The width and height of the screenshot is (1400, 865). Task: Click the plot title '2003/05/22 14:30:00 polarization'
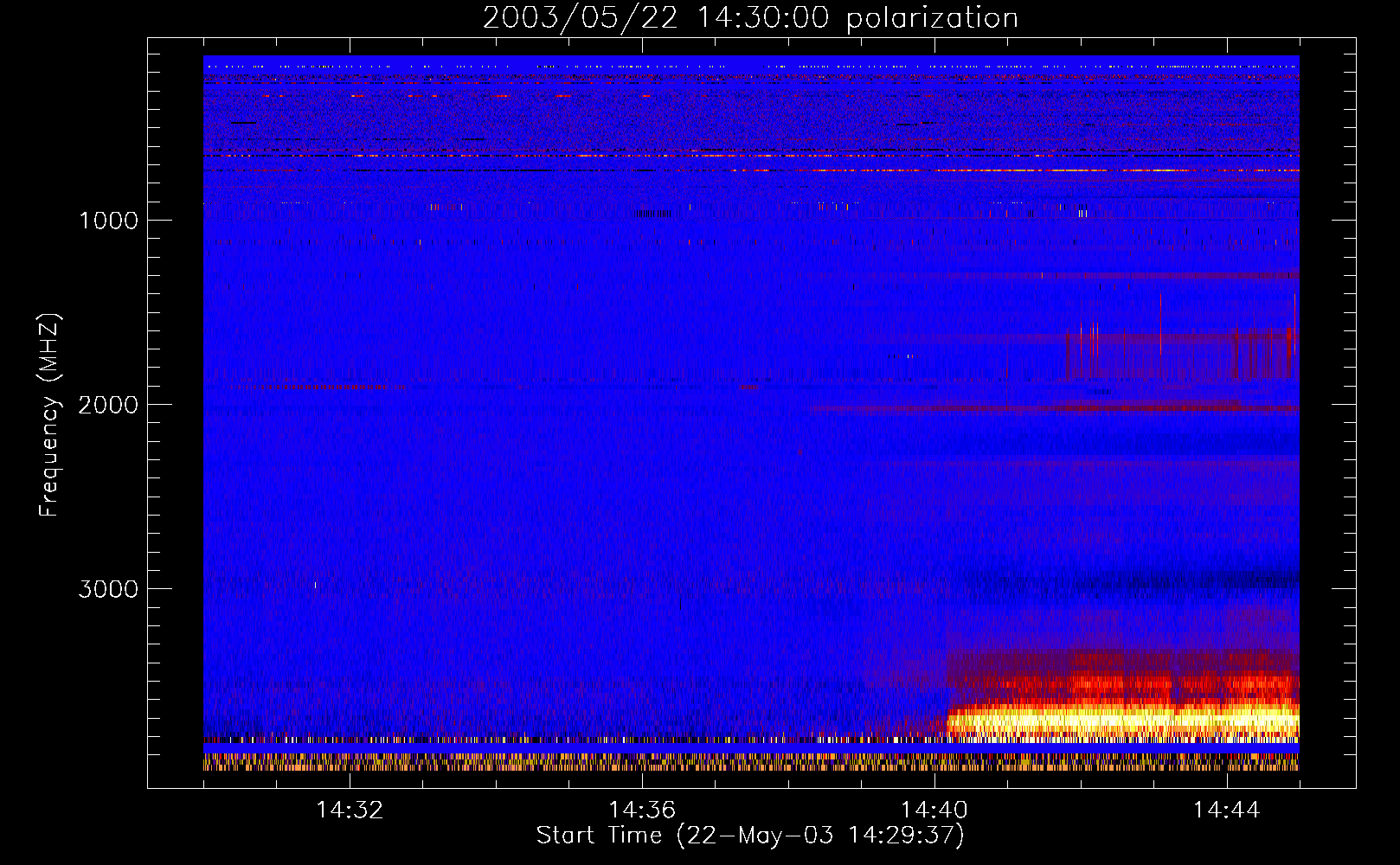[x=750, y=18]
